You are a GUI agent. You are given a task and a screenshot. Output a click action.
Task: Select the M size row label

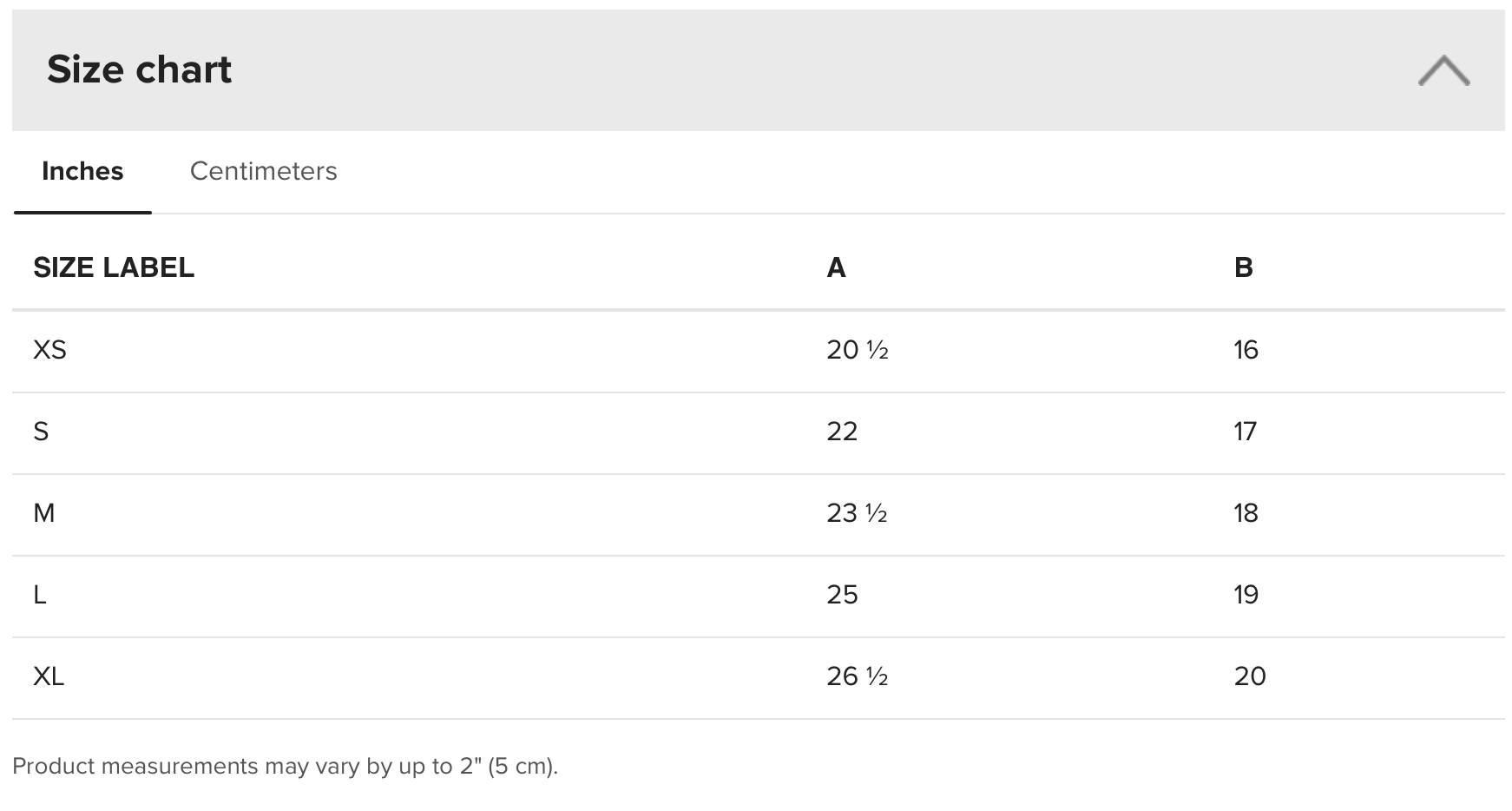point(43,513)
